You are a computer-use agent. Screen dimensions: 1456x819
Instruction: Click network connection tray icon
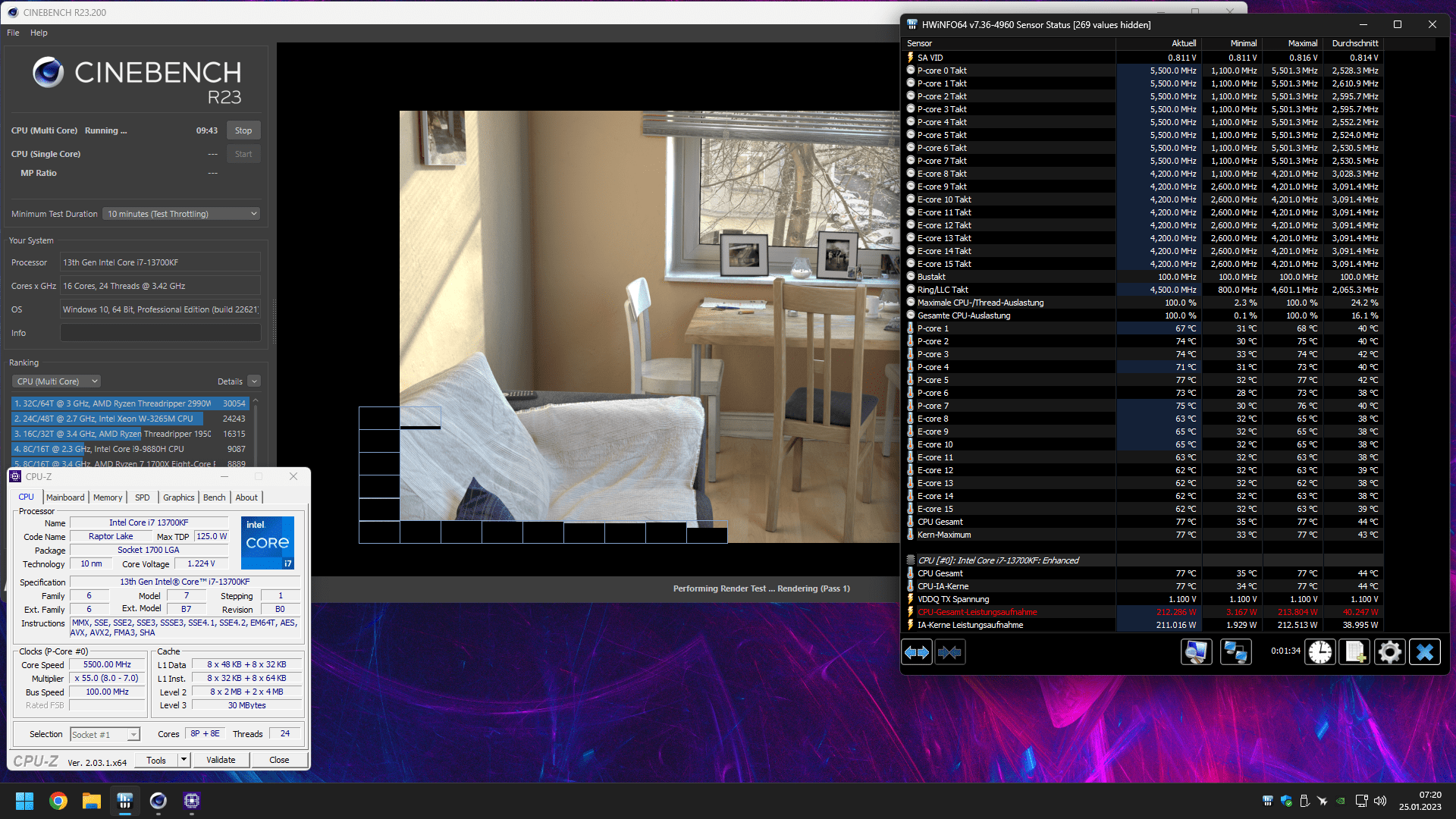pyautogui.click(x=1362, y=801)
